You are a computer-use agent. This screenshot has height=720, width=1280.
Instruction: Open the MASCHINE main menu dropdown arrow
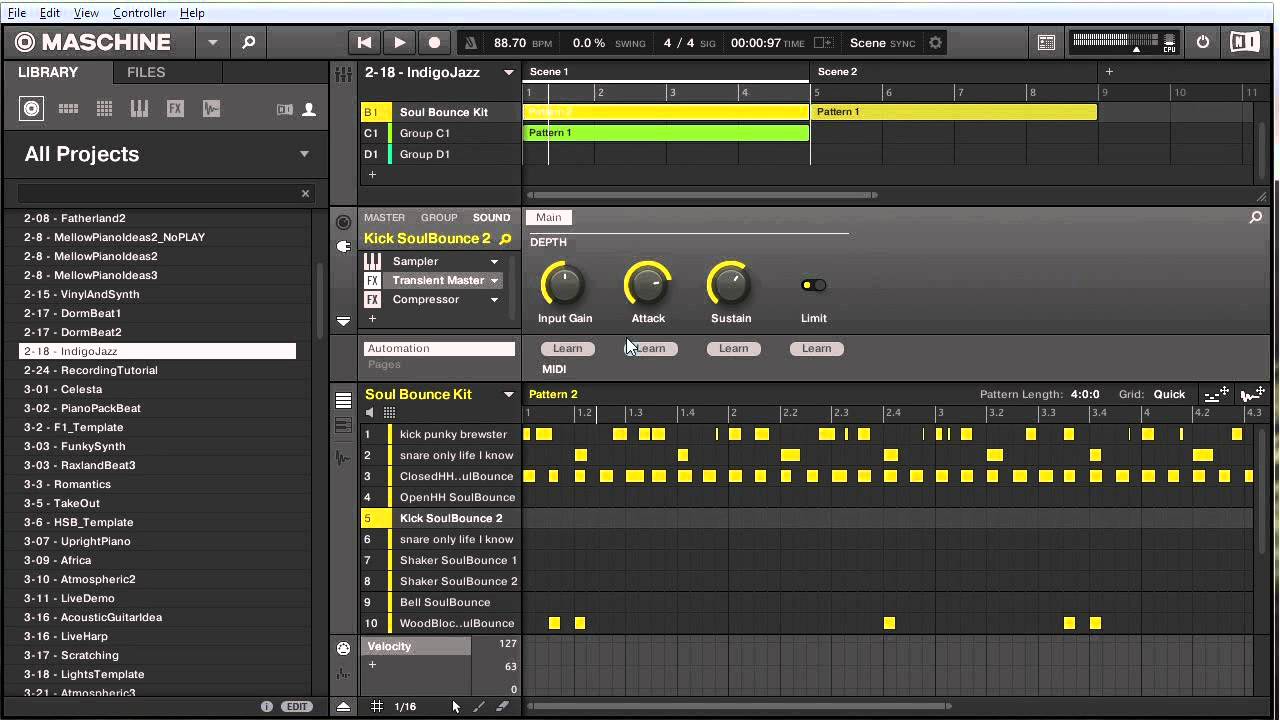click(x=212, y=42)
